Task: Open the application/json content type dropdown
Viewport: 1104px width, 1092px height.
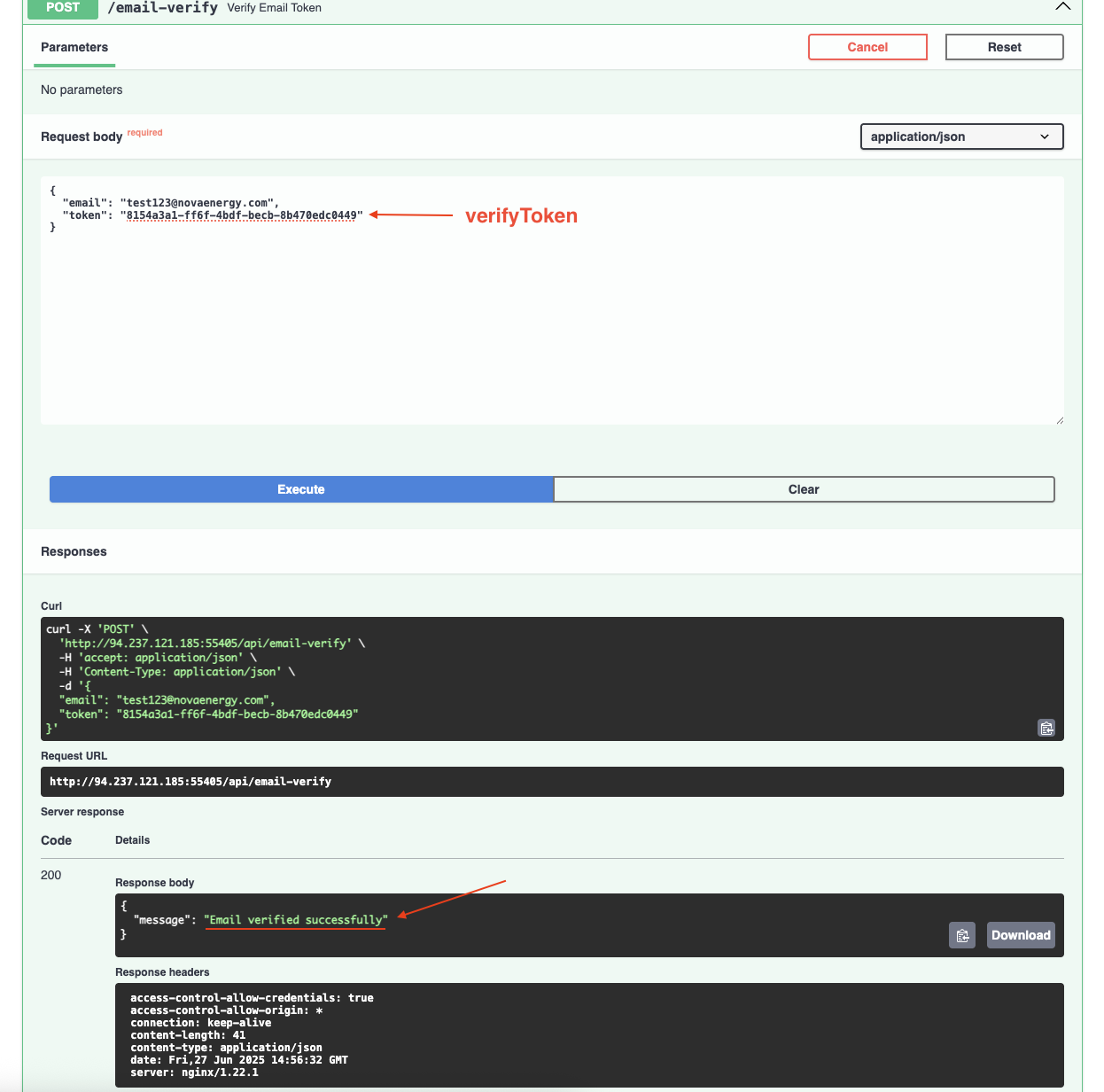Action: [961, 136]
